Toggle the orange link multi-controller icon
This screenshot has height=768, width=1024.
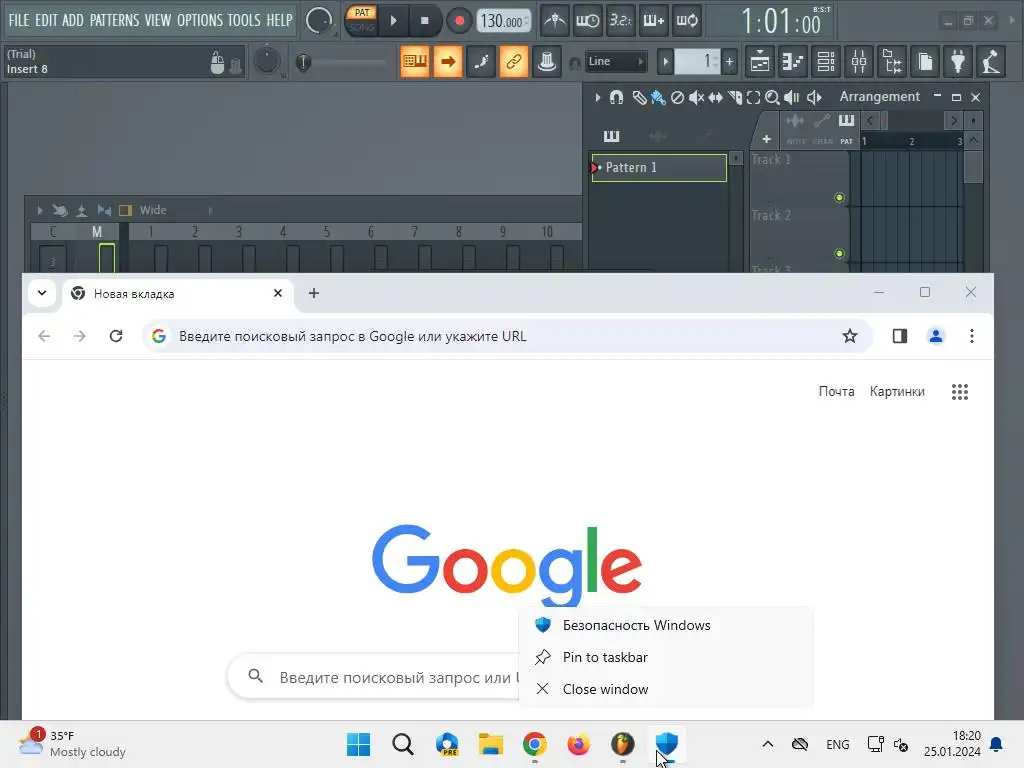click(514, 61)
